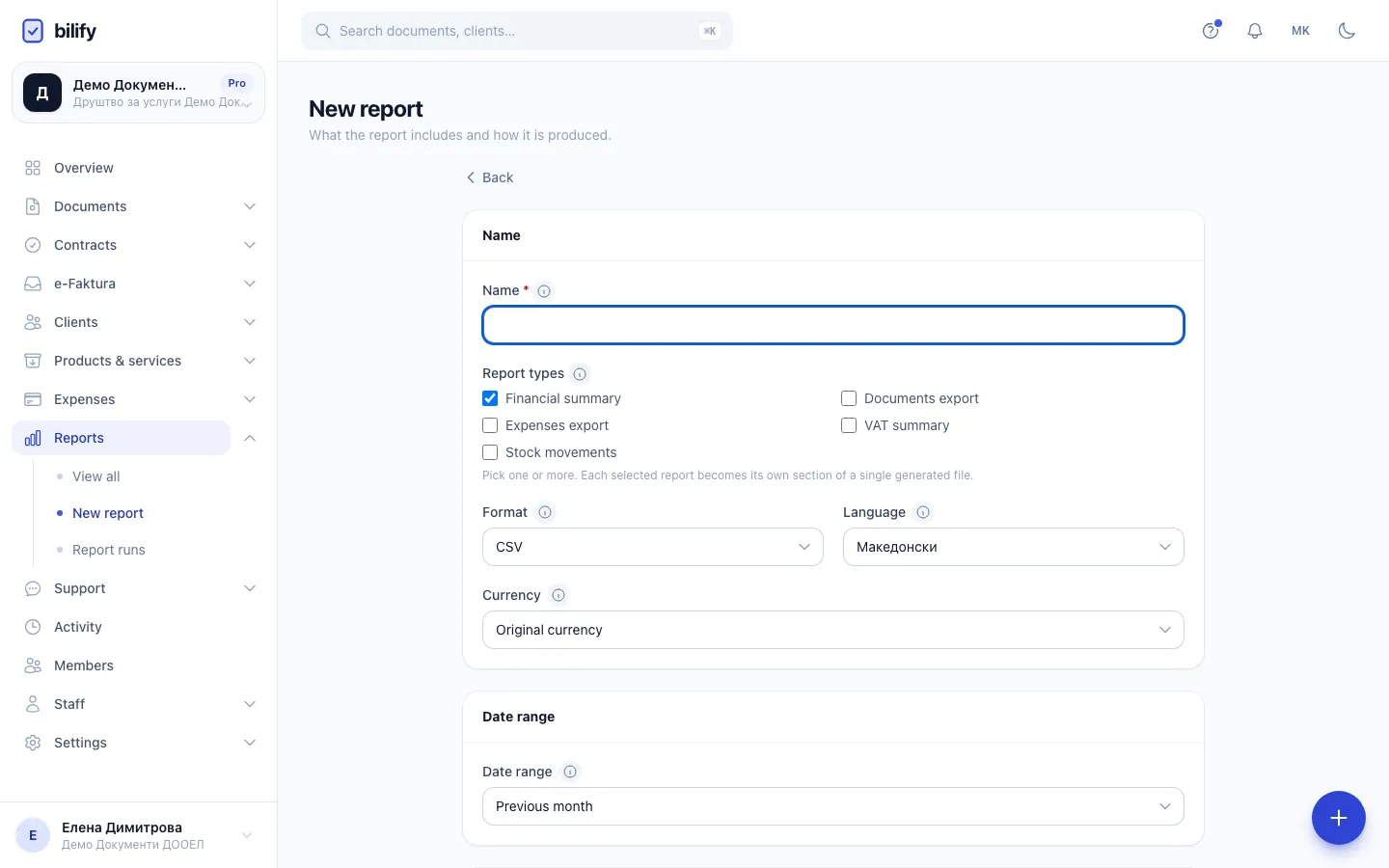Image resolution: width=1389 pixels, height=868 pixels.
Task: Open the Previous month date range dropdown
Action: pos(833,806)
